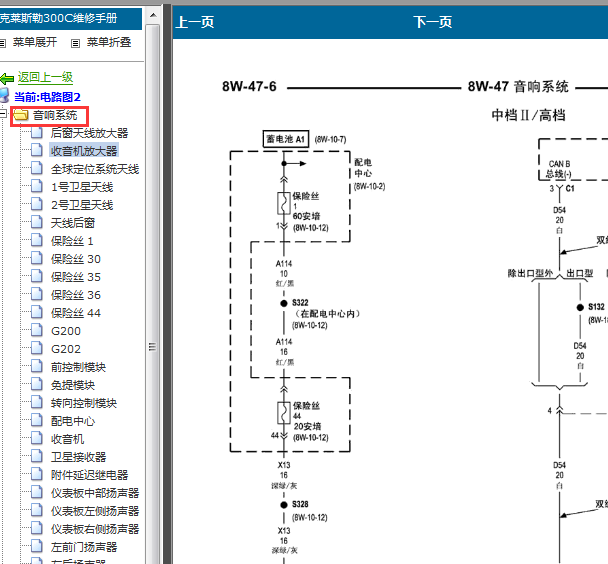The image size is (608, 564).
Task: Click document icon beside 1号卫星天线
Action: [x=37, y=186]
